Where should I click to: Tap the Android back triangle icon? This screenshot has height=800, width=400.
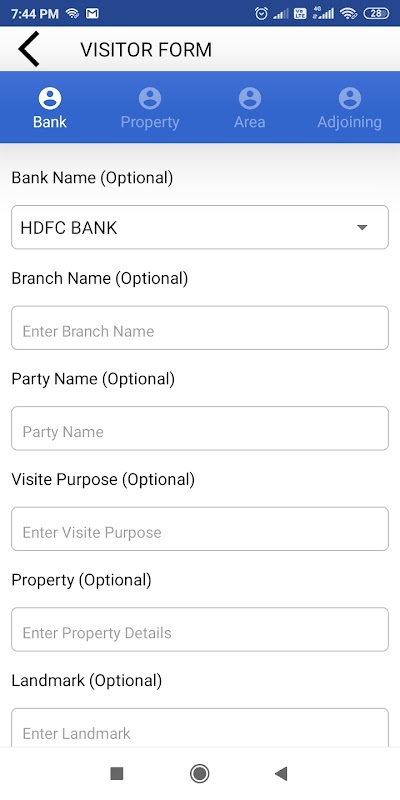(x=281, y=773)
